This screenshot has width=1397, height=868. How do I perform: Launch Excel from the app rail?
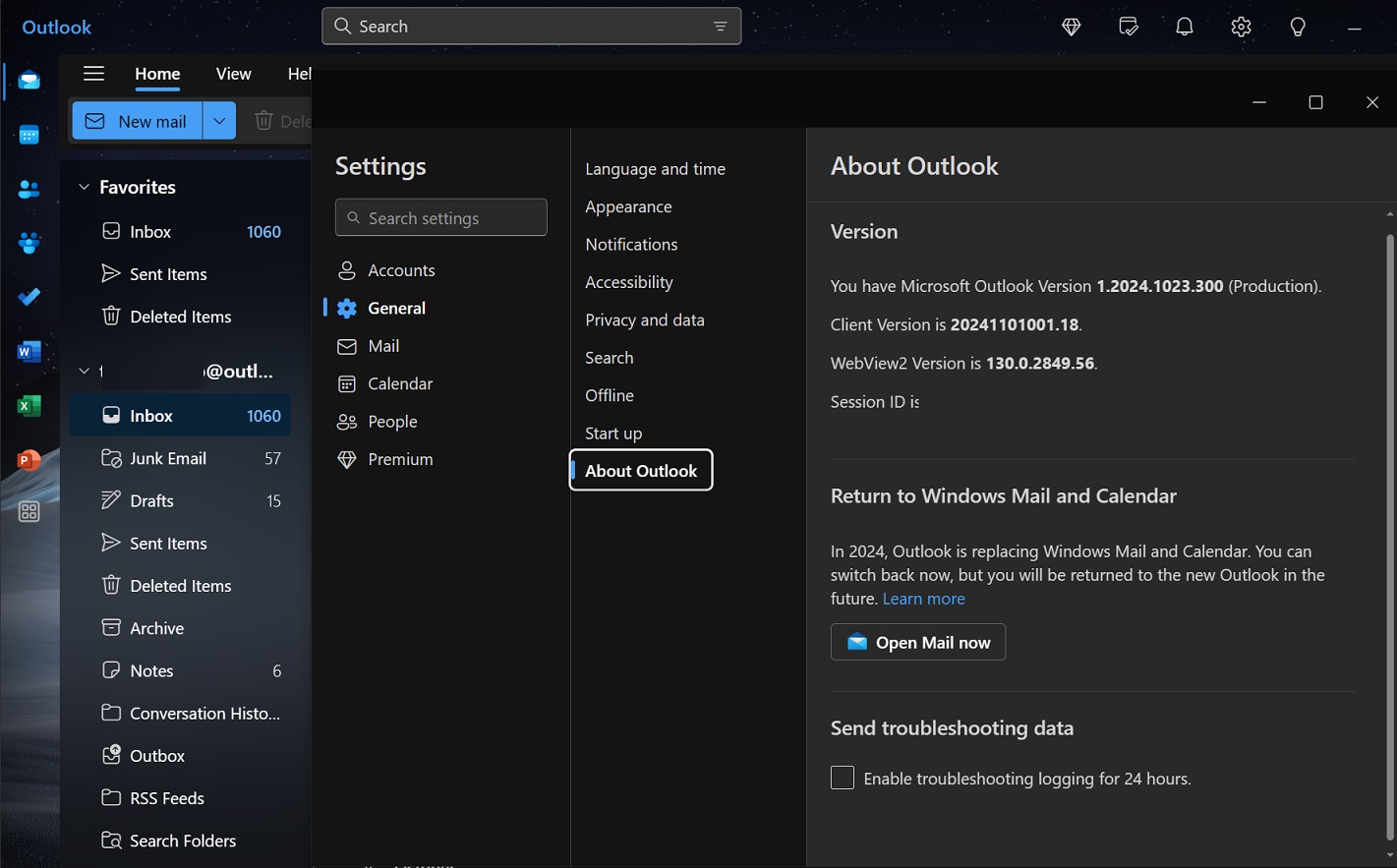point(29,405)
